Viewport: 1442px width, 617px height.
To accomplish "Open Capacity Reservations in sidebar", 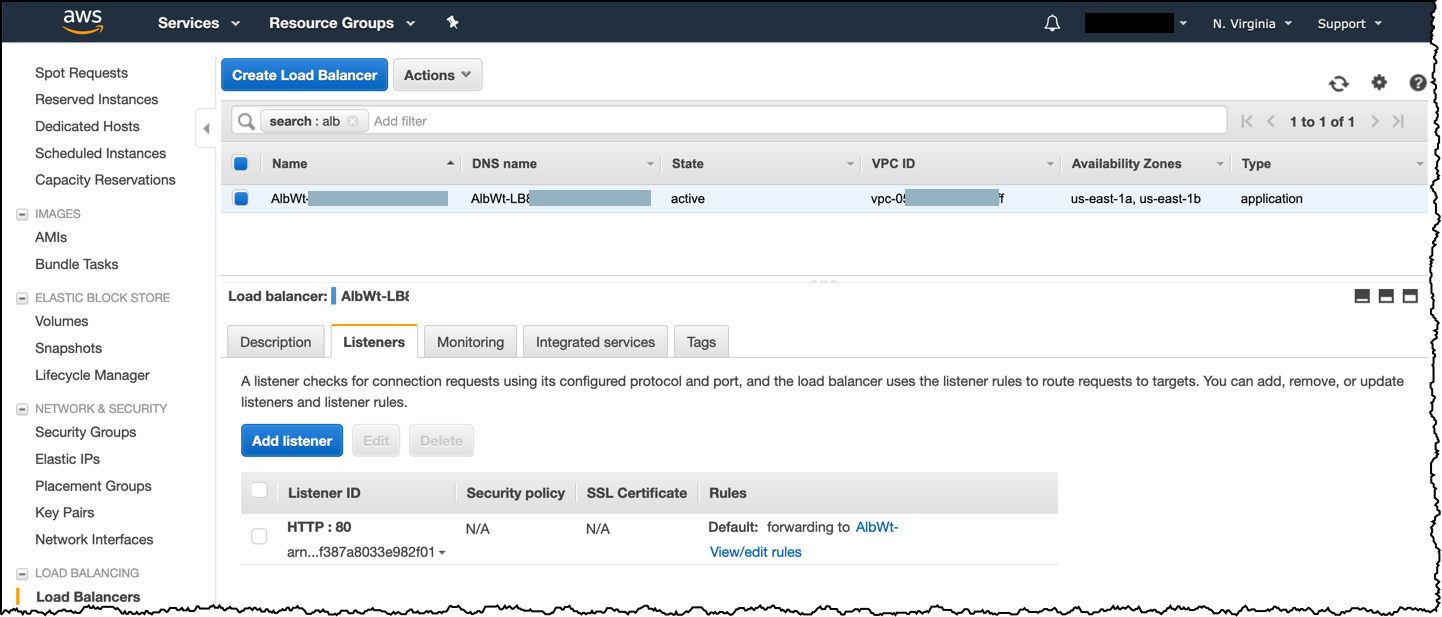I will click(x=105, y=180).
